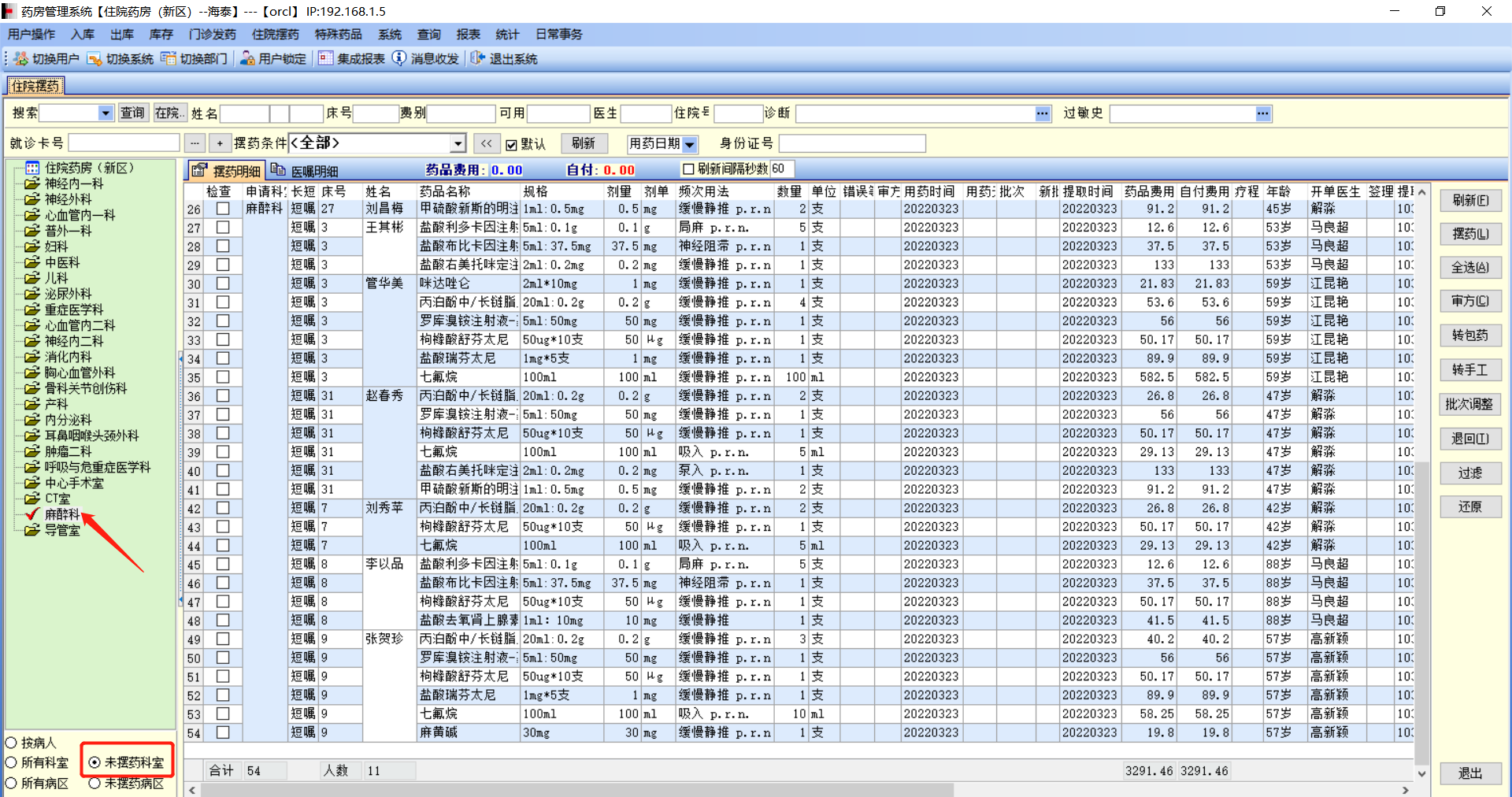Viewport: 1512px width, 797px height.
Task: Open the 中心手术室 folder
Action: click(32, 483)
